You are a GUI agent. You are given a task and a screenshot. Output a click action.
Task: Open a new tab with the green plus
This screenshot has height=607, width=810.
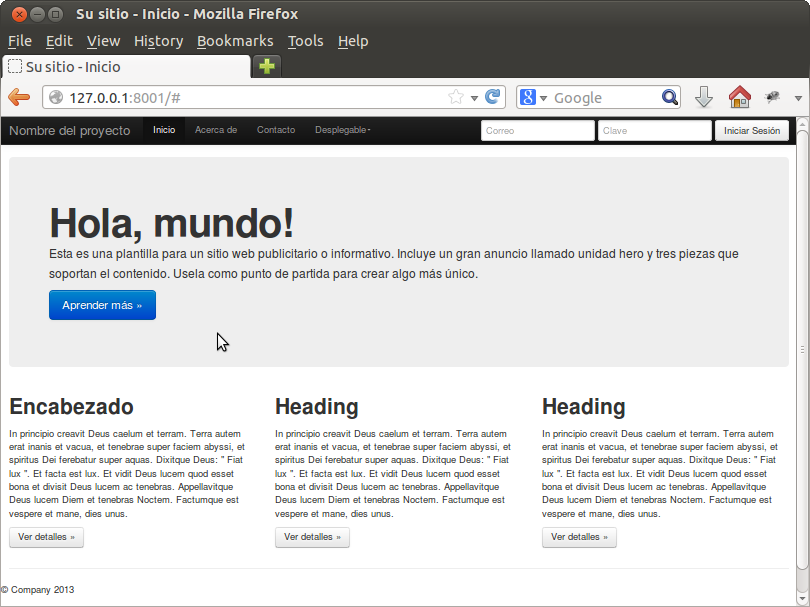(267, 66)
